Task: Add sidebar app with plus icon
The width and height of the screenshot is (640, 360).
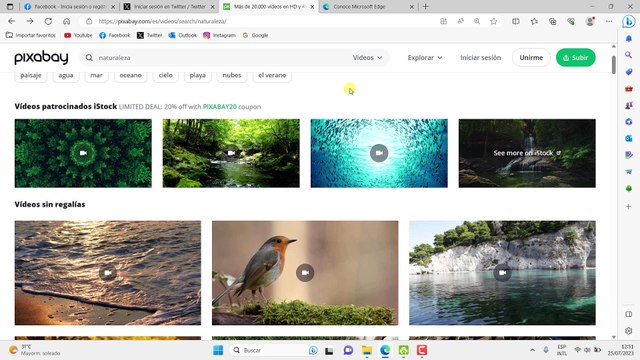Action: click(x=629, y=207)
